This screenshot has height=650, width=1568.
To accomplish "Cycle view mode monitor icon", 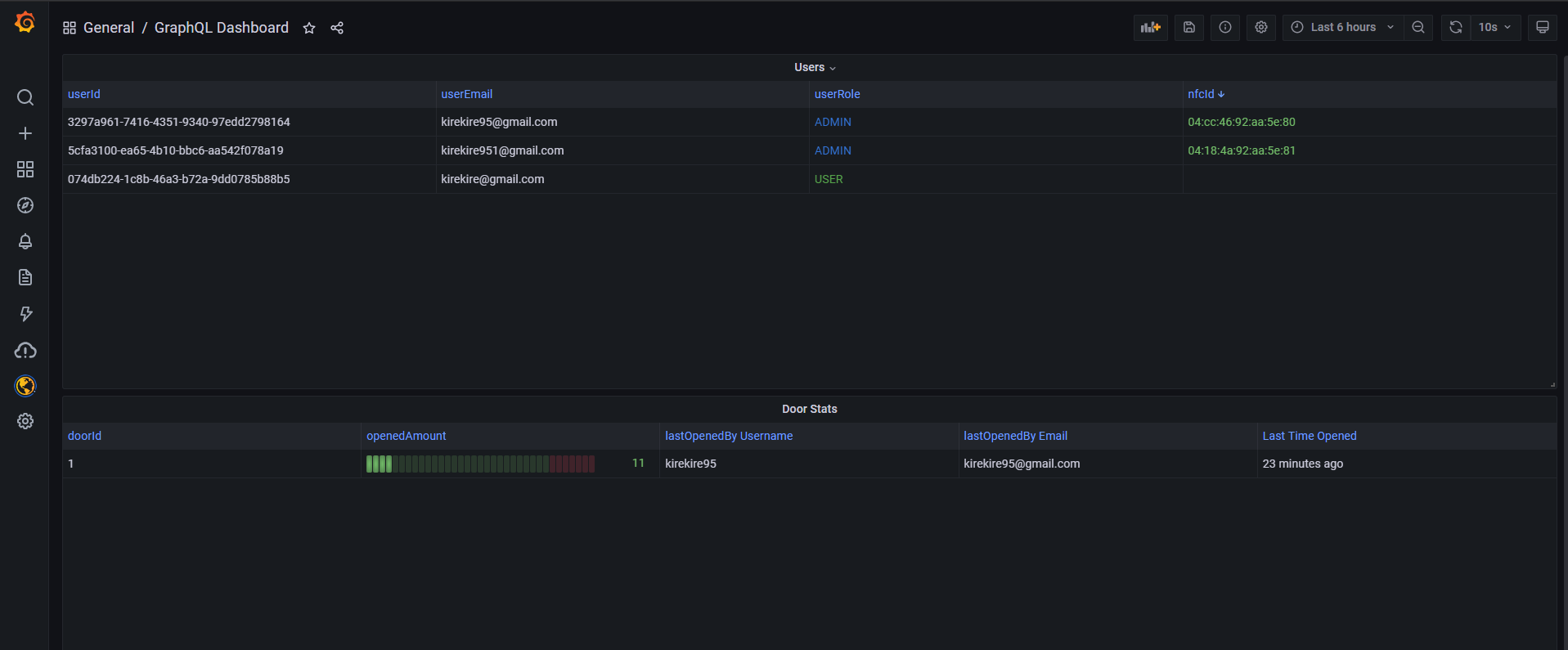I will (x=1543, y=27).
